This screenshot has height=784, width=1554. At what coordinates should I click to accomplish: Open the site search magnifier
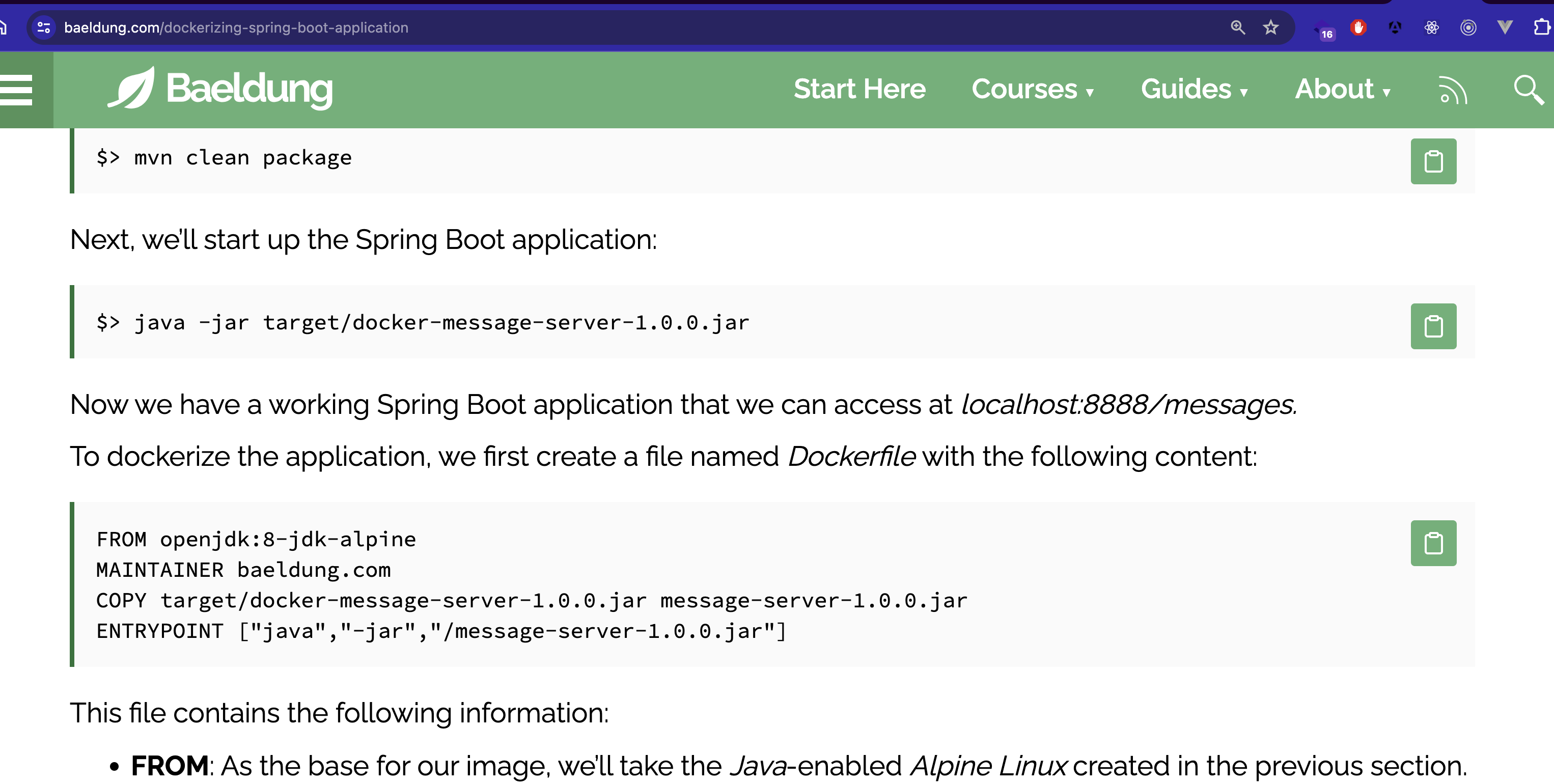1529,89
